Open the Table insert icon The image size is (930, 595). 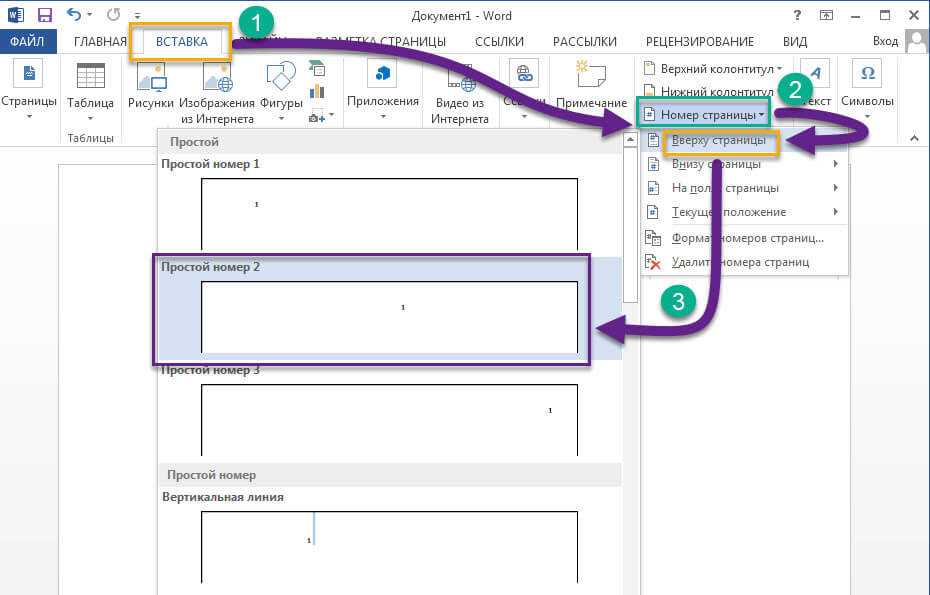click(90, 77)
